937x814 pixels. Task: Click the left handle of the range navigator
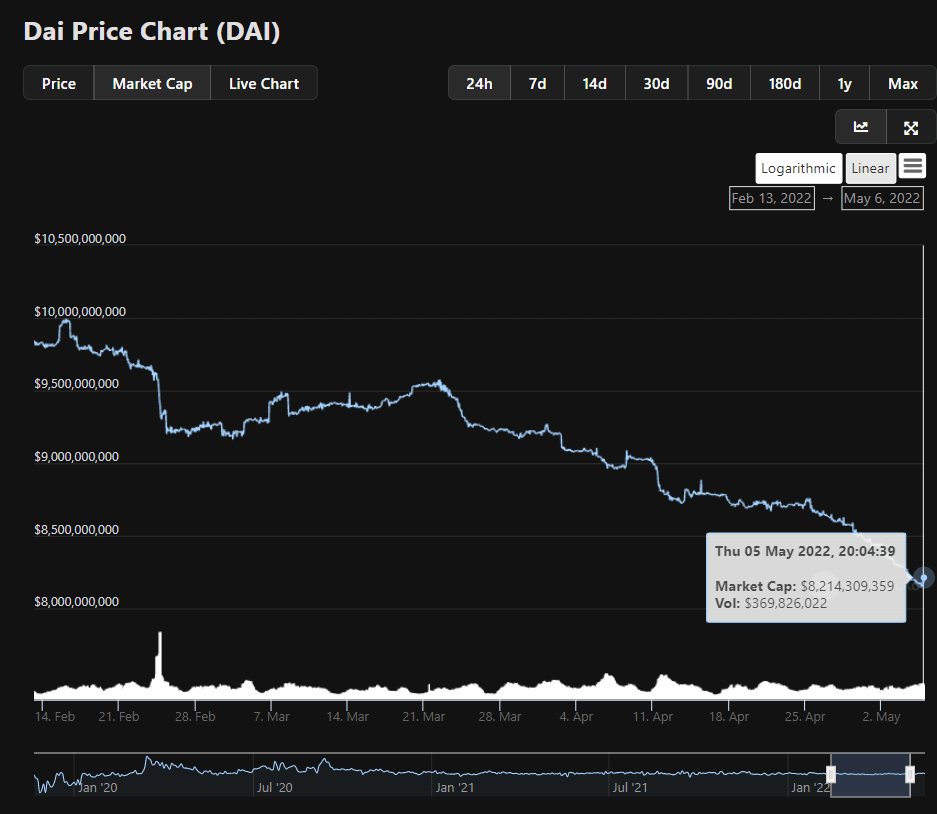click(x=831, y=774)
